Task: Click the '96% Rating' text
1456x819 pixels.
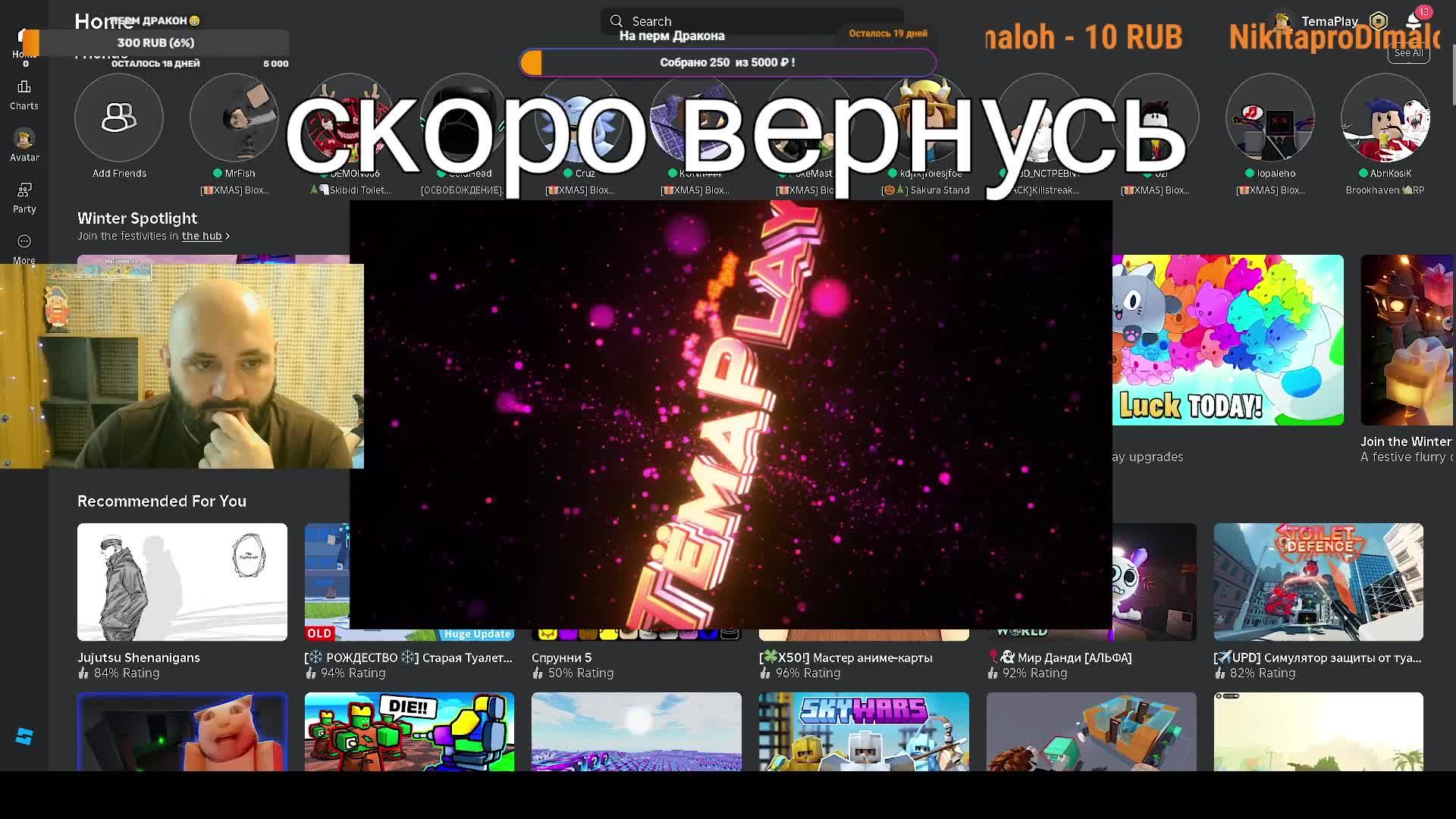Action: (808, 673)
